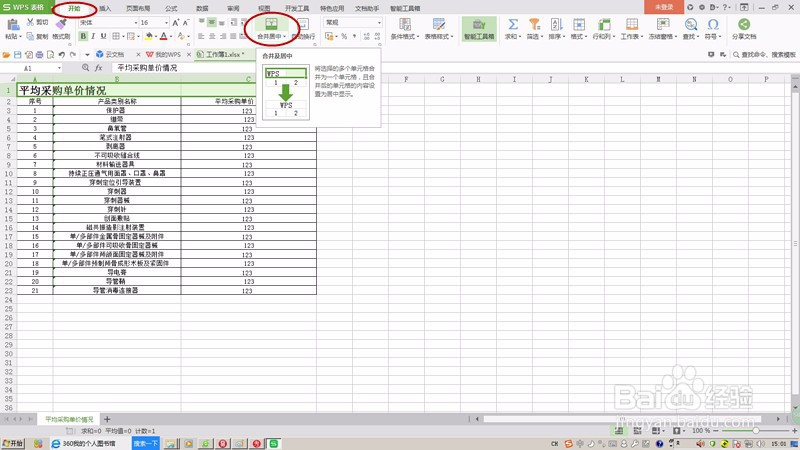The height and width of the screenshot is (450, 800).
Task: Click the Print icon in quick access toolbar
Action: 39,55
